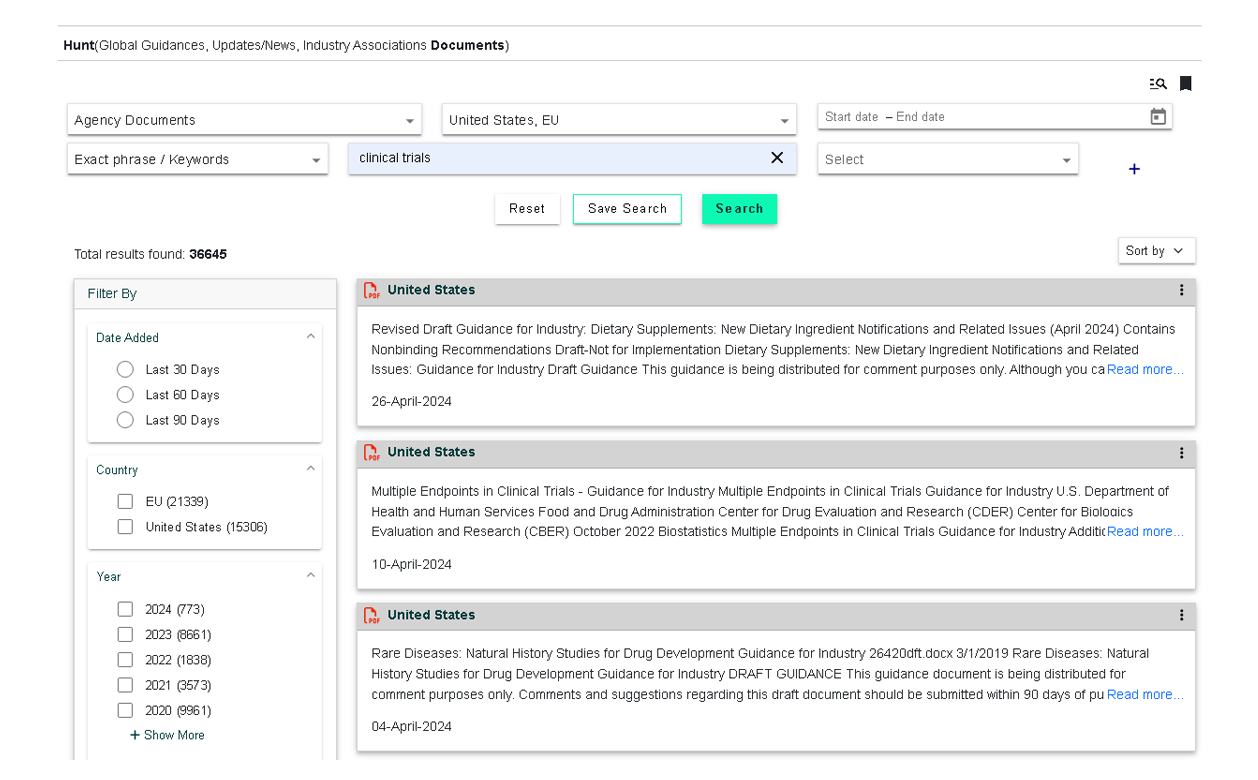Click the Save Search button
This screenshot has width=1258, height=780.
[x=627, y=209]
